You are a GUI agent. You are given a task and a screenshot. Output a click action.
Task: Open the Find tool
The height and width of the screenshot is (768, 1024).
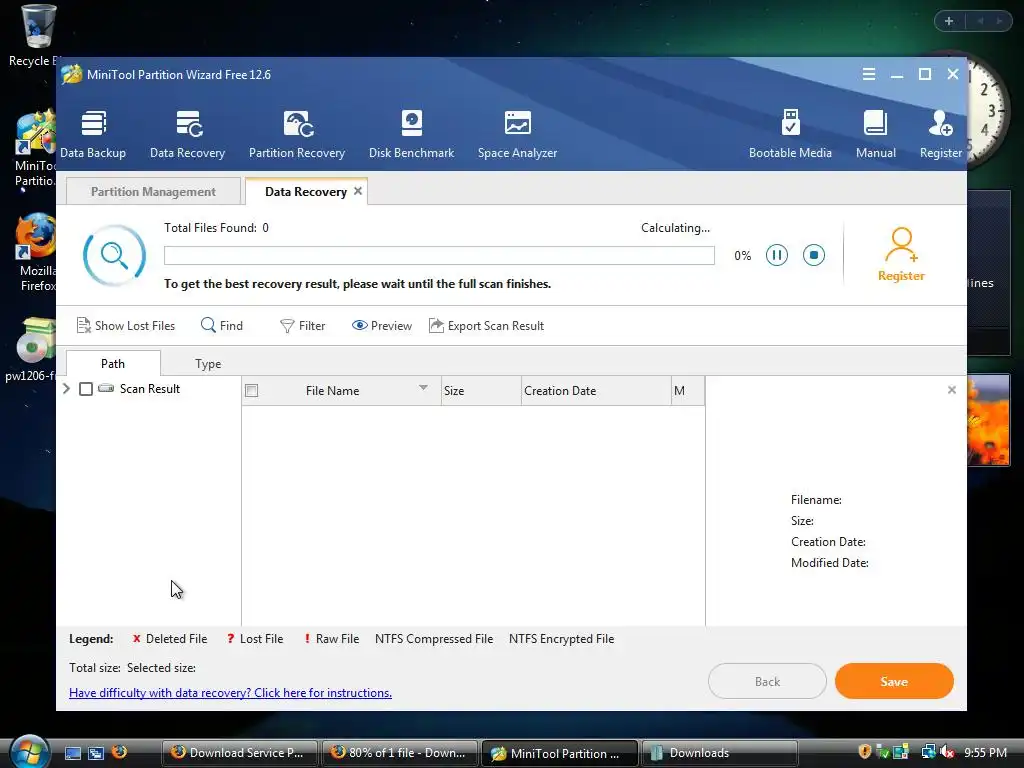coord(222,325)
